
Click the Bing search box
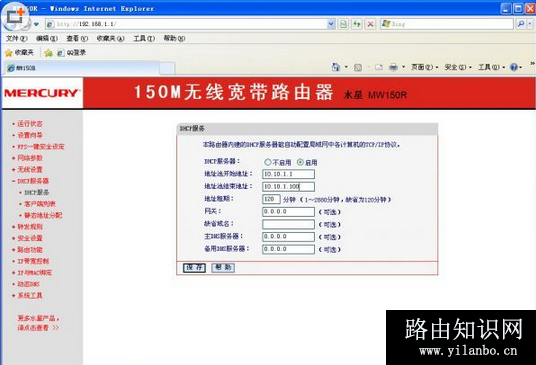pyautogui.click(x=447, y=24)
